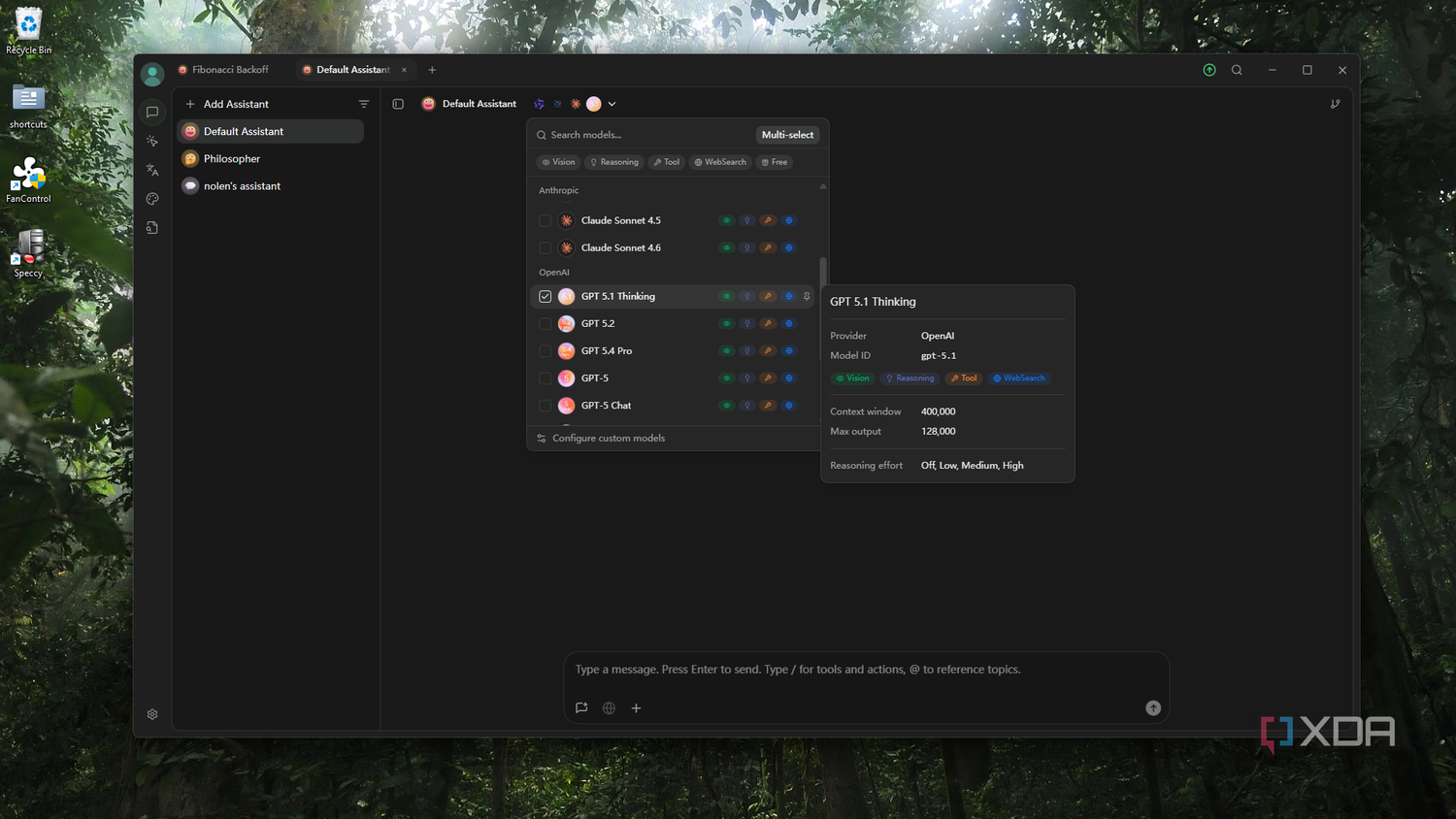Click the purple model icon in the chat header
Screen dimensions: 1456x819
pos(539,104)
